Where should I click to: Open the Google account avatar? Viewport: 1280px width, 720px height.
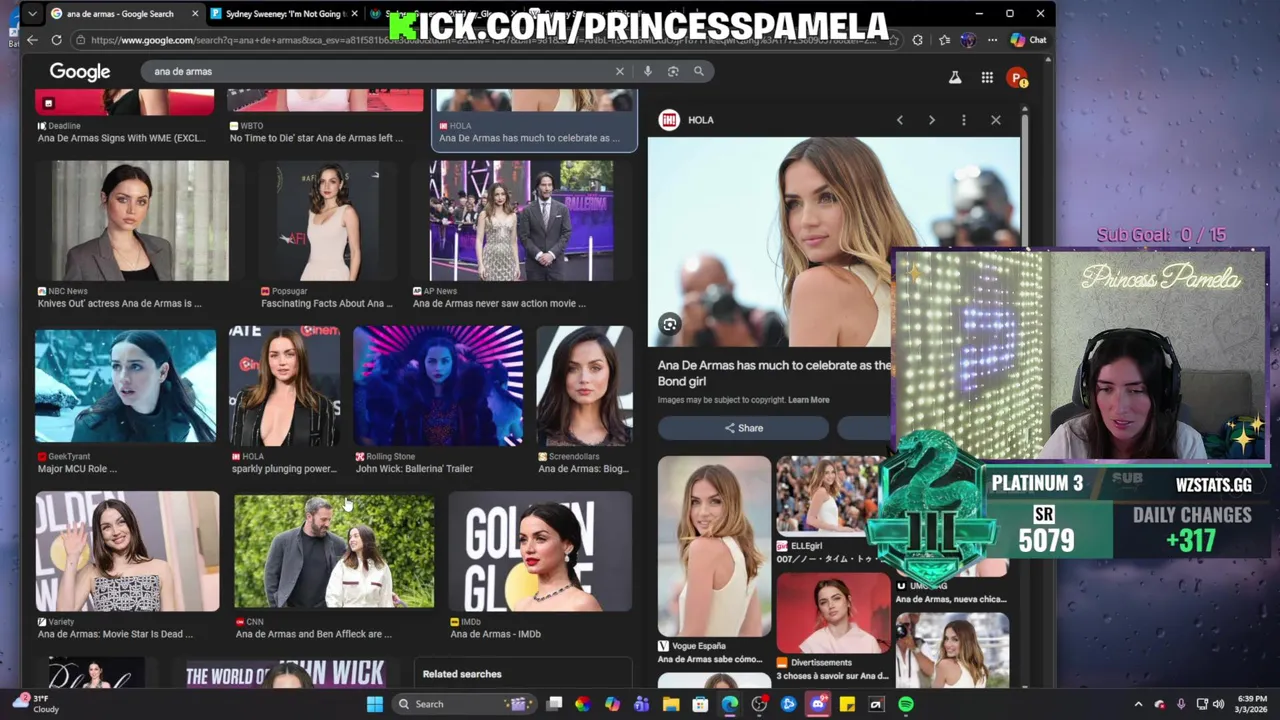click(x=1017, y=77)
